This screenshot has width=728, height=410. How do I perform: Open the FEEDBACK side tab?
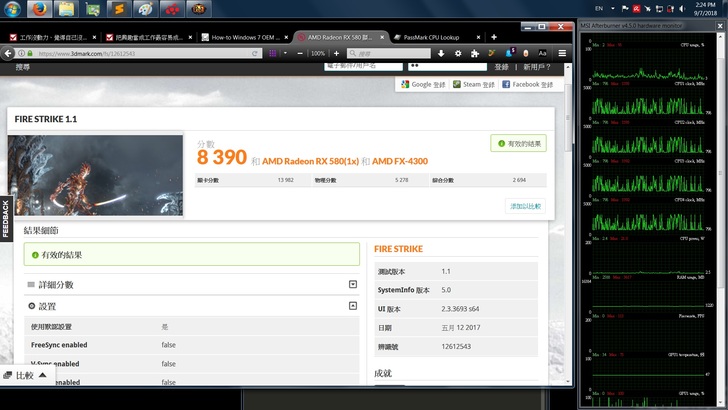coord(6,219)
